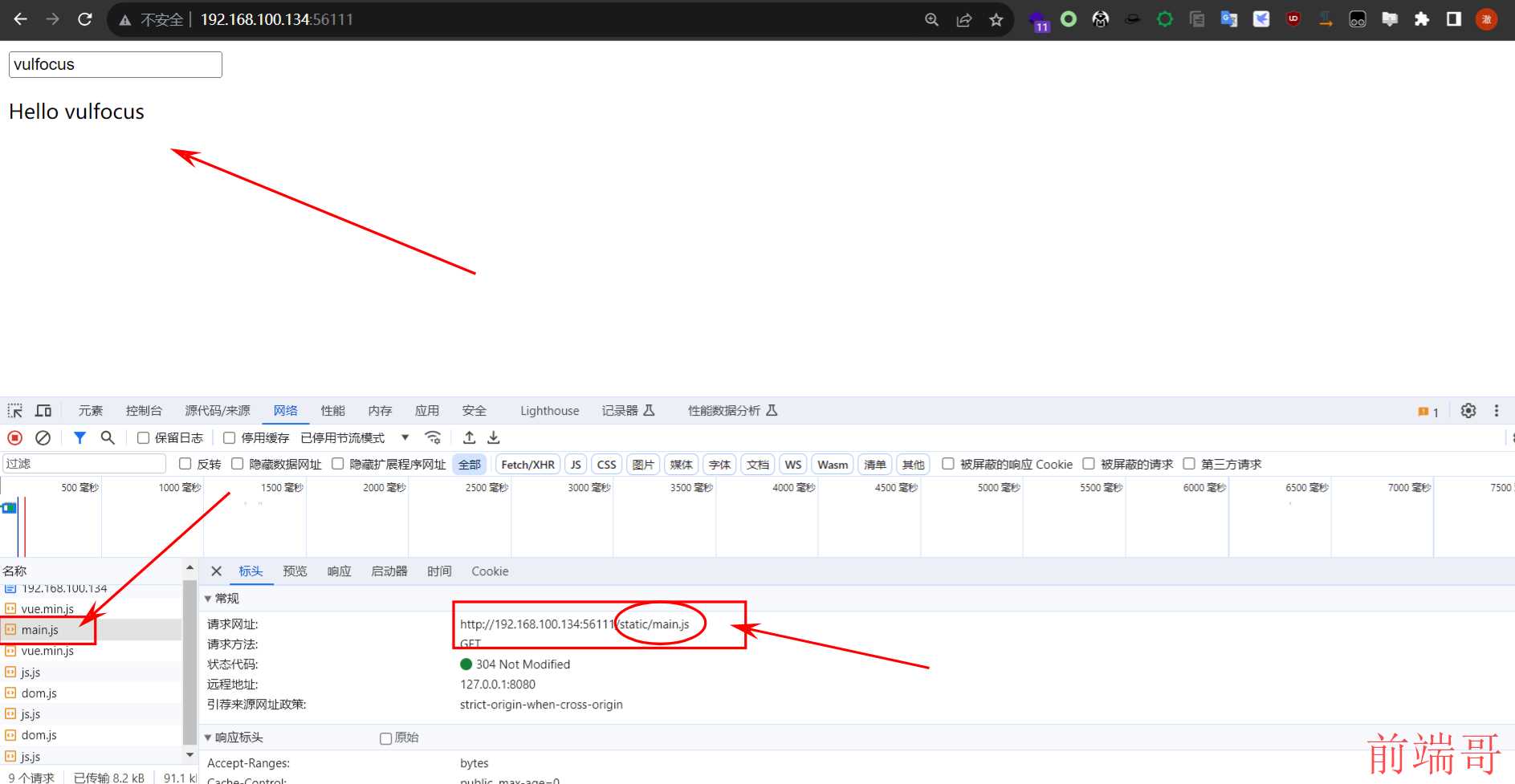The width and height of the screenshot is (1515, 784).
Task: Check blocked response Cookie checkbox
Action: (948, 464)
